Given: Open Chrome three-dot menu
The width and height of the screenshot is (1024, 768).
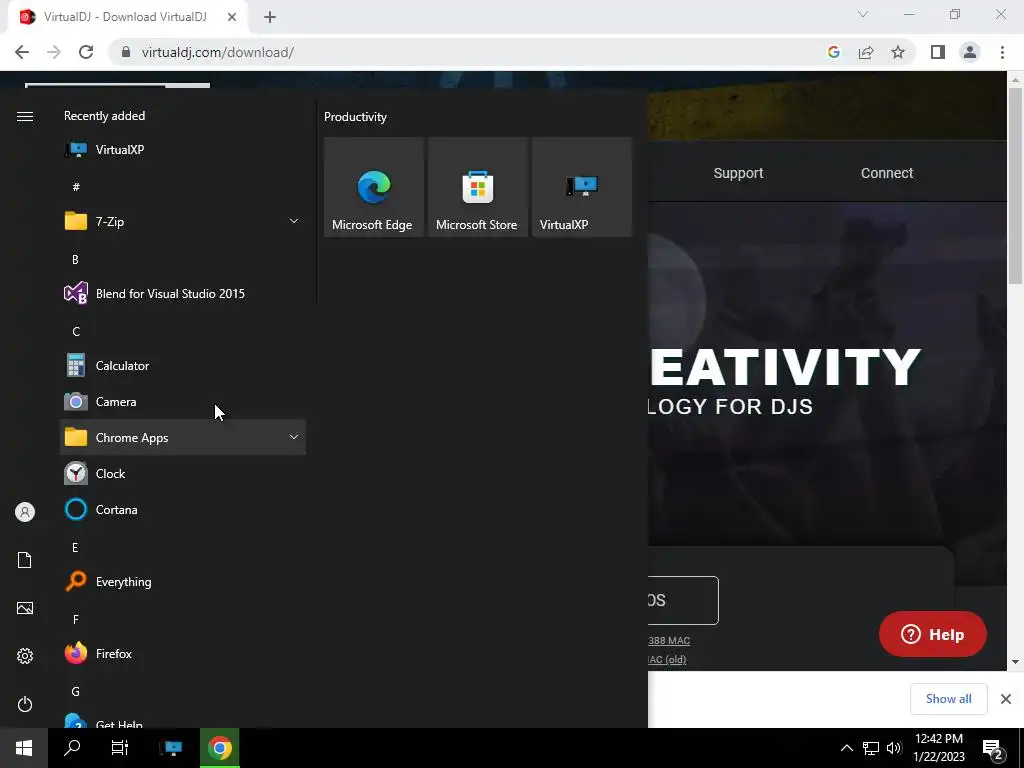Looking at the screenshot, I should pyautogui.click(x=1002, y=52).
